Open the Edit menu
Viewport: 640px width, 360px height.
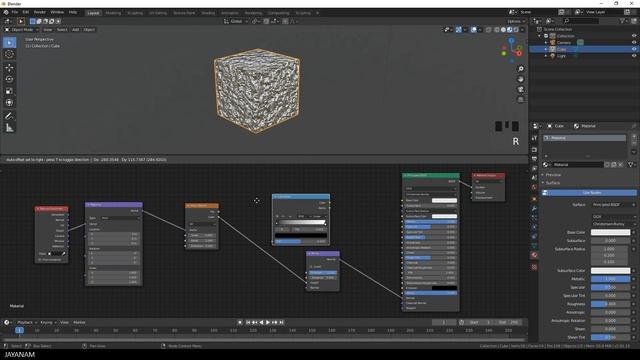click(26, 13)
